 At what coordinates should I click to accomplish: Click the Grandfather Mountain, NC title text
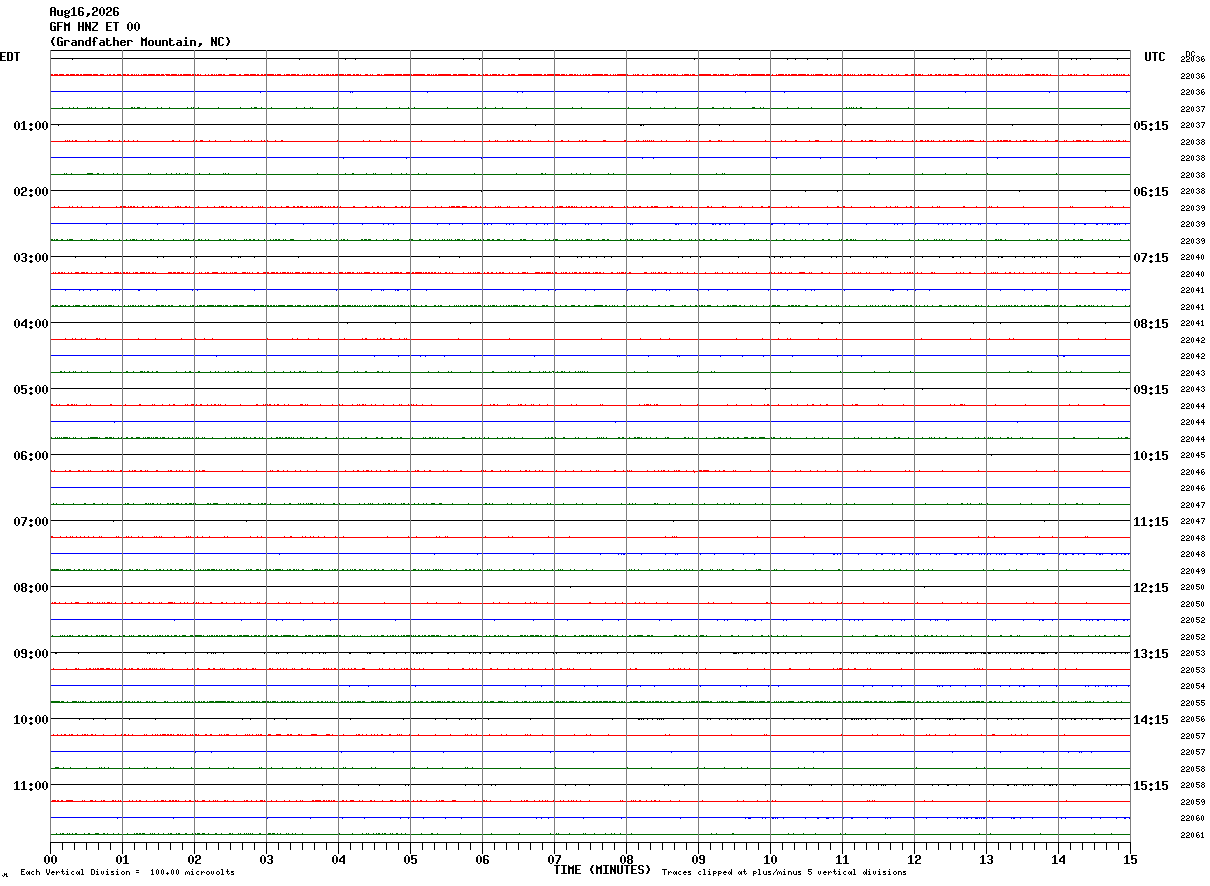click(140, 42)
